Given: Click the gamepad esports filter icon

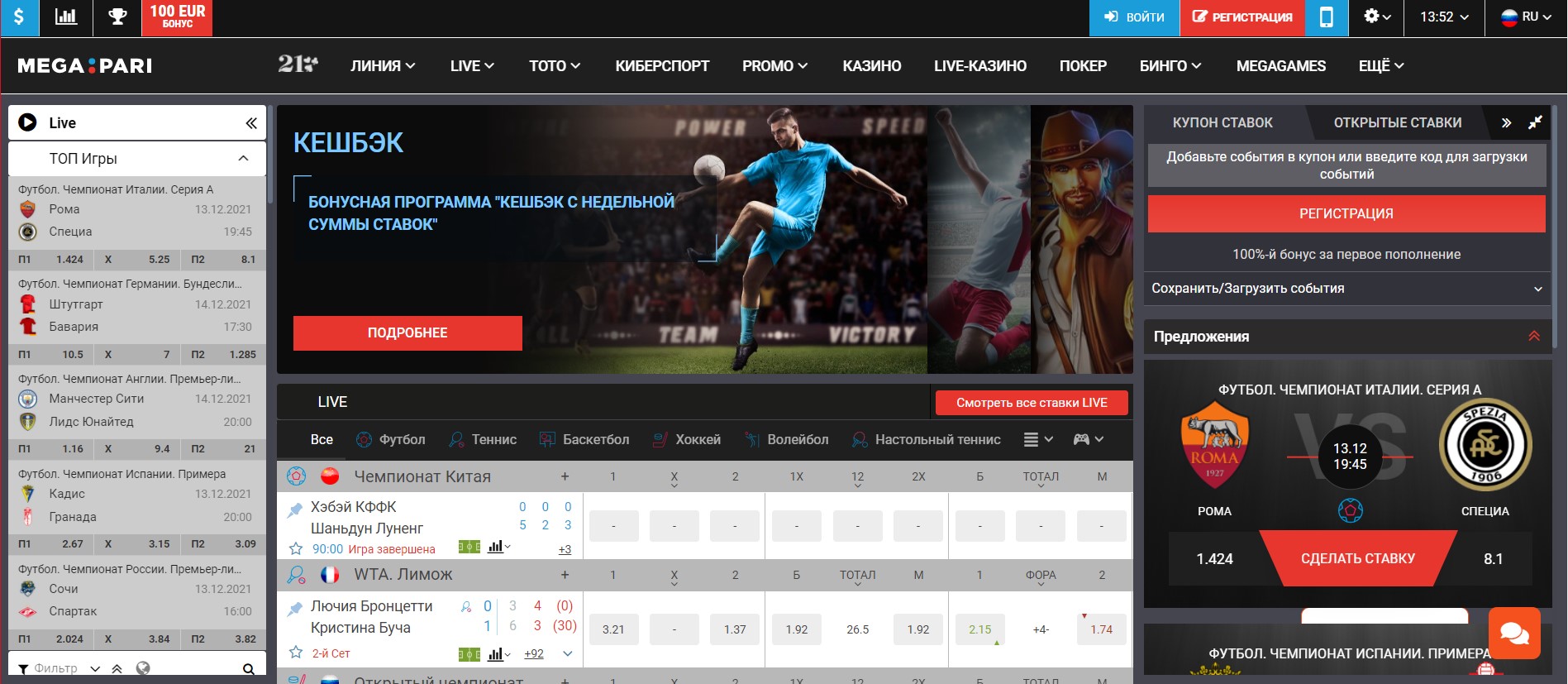Looking at the screenshot, I should pyautogui.click(x=1087, y=440).
